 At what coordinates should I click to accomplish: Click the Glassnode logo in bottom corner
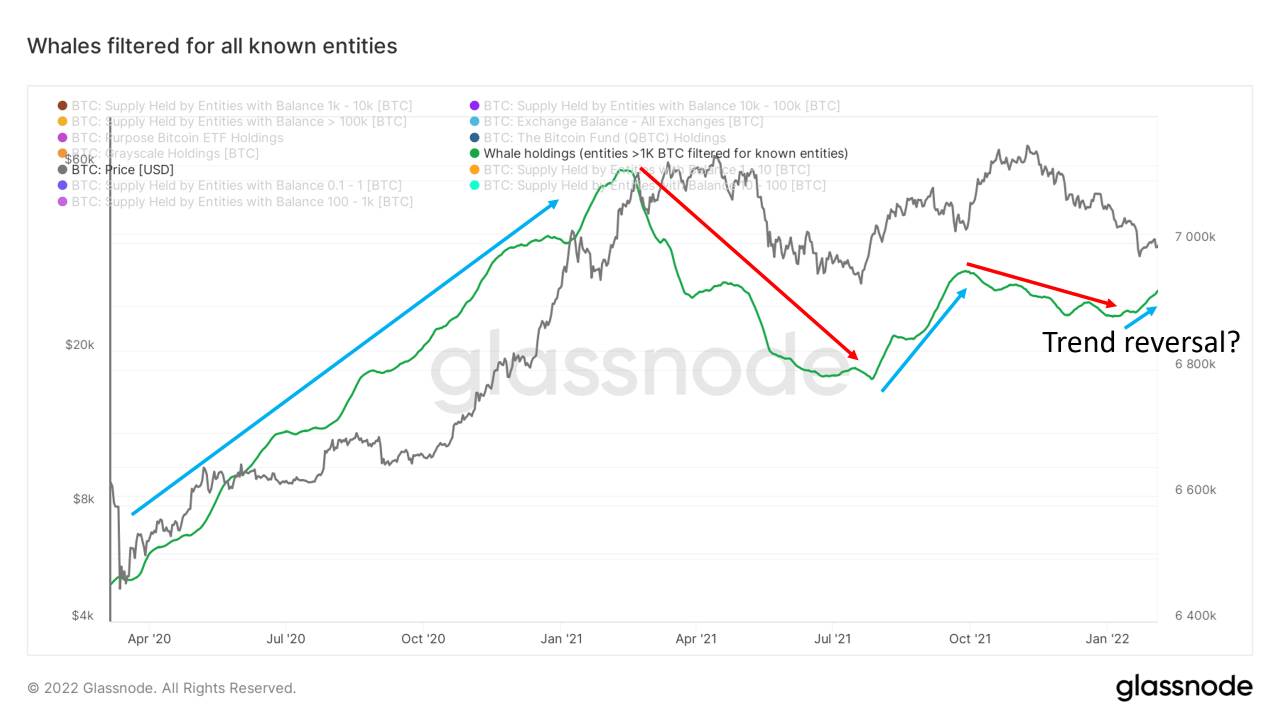(x=1184, y=687)
